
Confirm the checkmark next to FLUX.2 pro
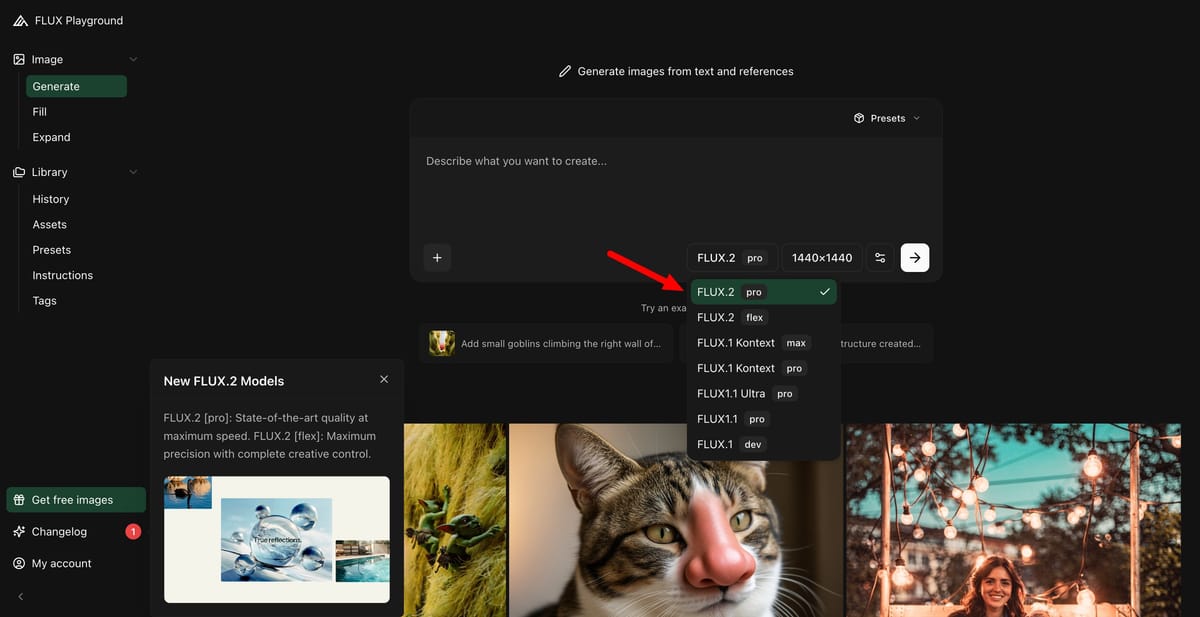click(x=824, y=291)
